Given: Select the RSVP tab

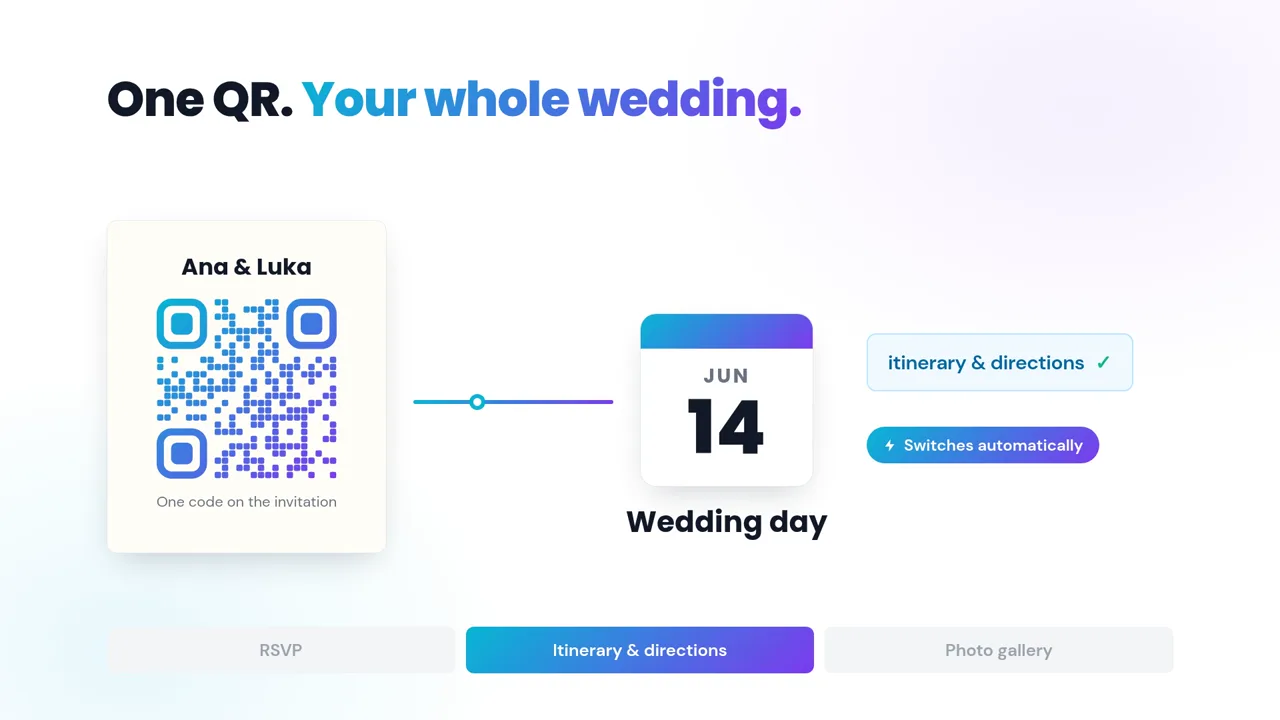Looking at the screenshot, I should coord(281,650).
